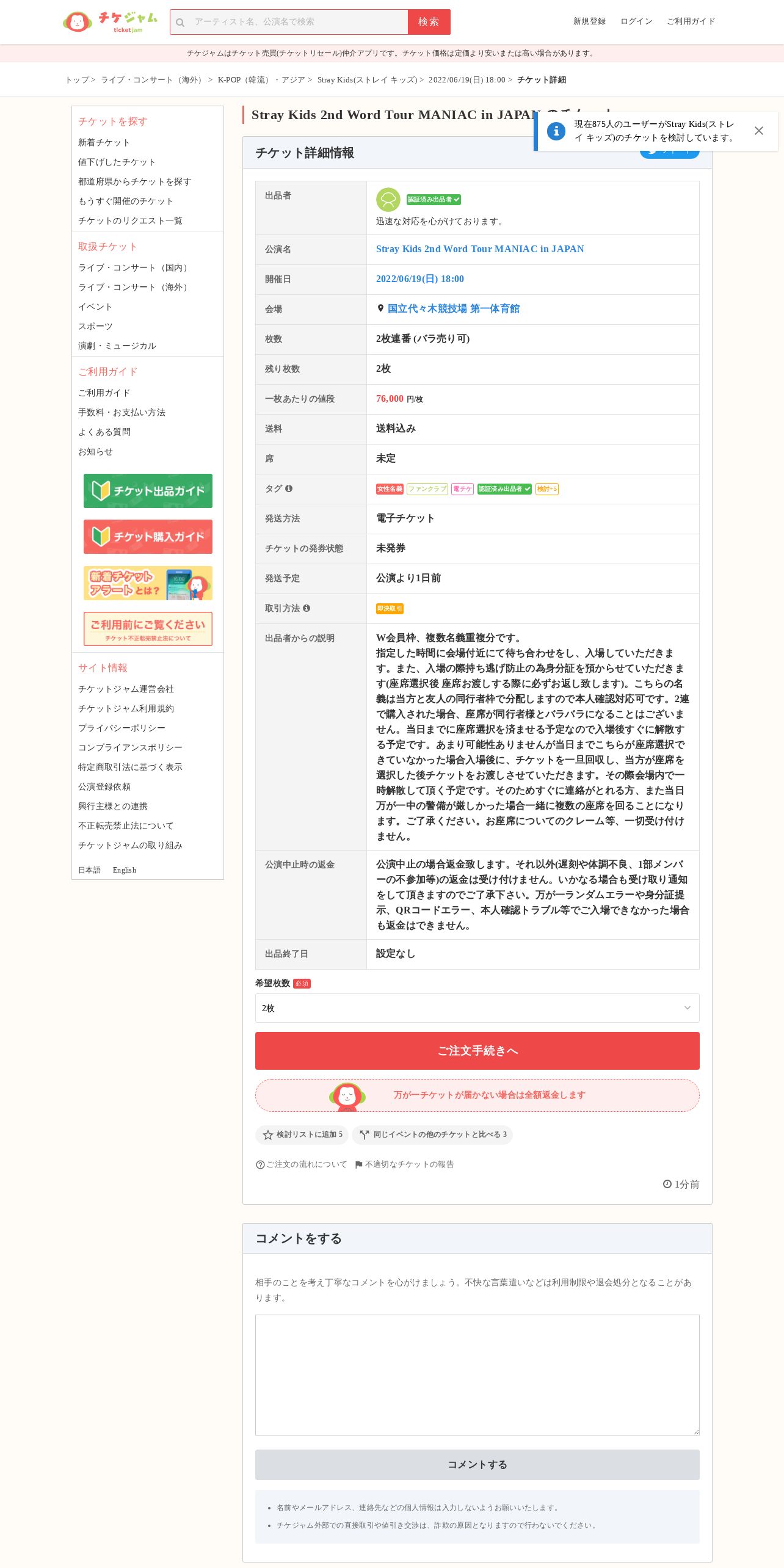Image resolution: width=784 pixels, height=1568 pixels.
Task: Click the 検討+5 tag badge
Action: tap(547, 489)
